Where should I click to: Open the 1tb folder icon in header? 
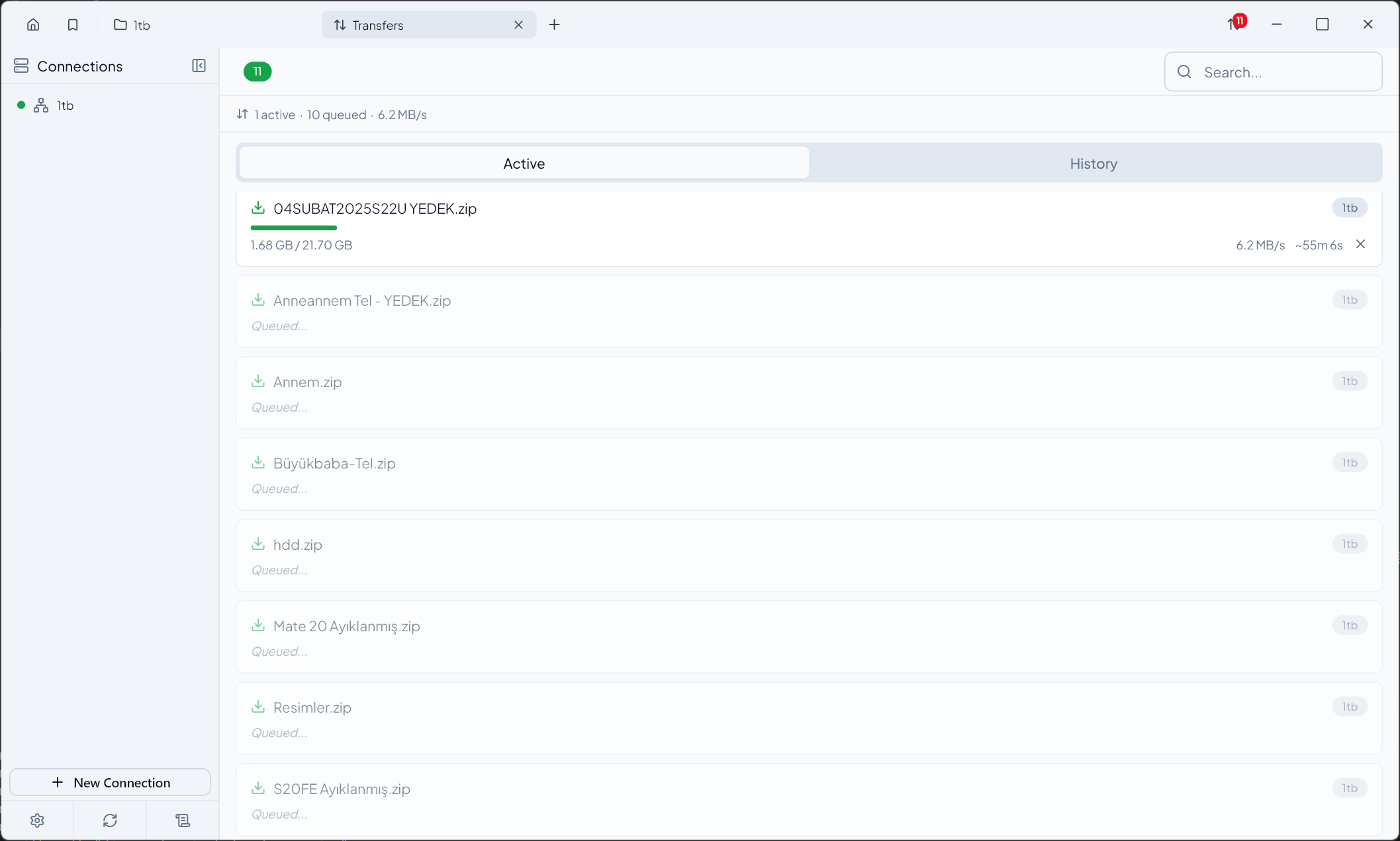pos(120,24)
